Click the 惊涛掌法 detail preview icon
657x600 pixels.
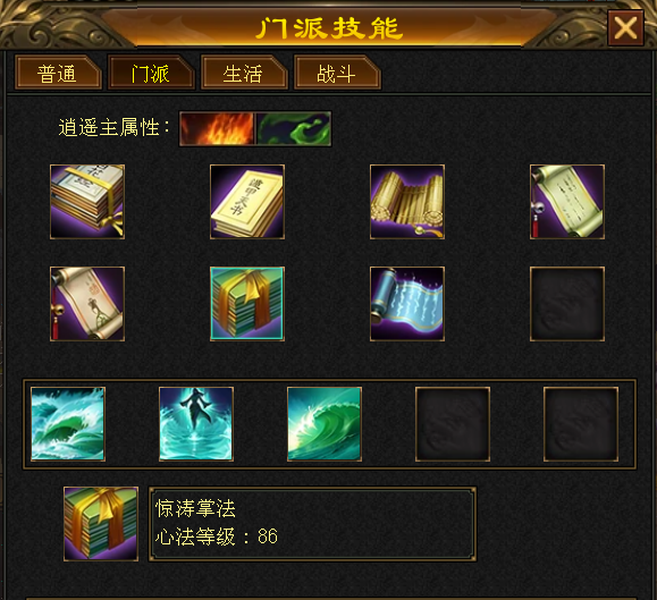(x=101, y=523)
